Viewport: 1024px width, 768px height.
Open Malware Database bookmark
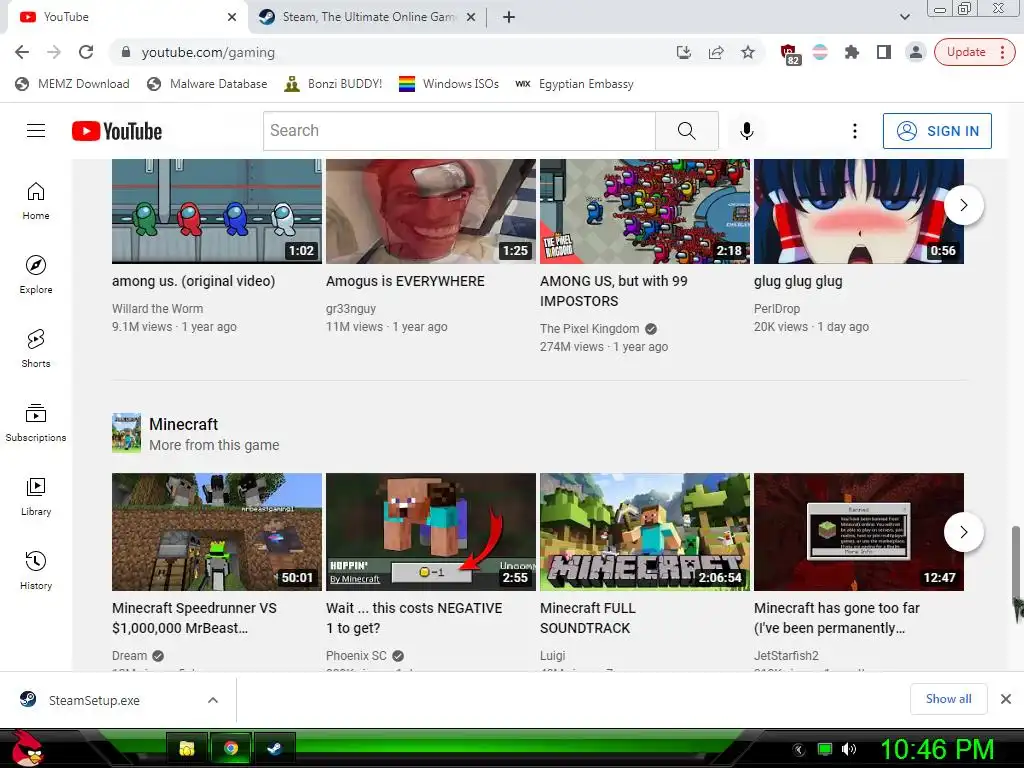coord(208,84)
